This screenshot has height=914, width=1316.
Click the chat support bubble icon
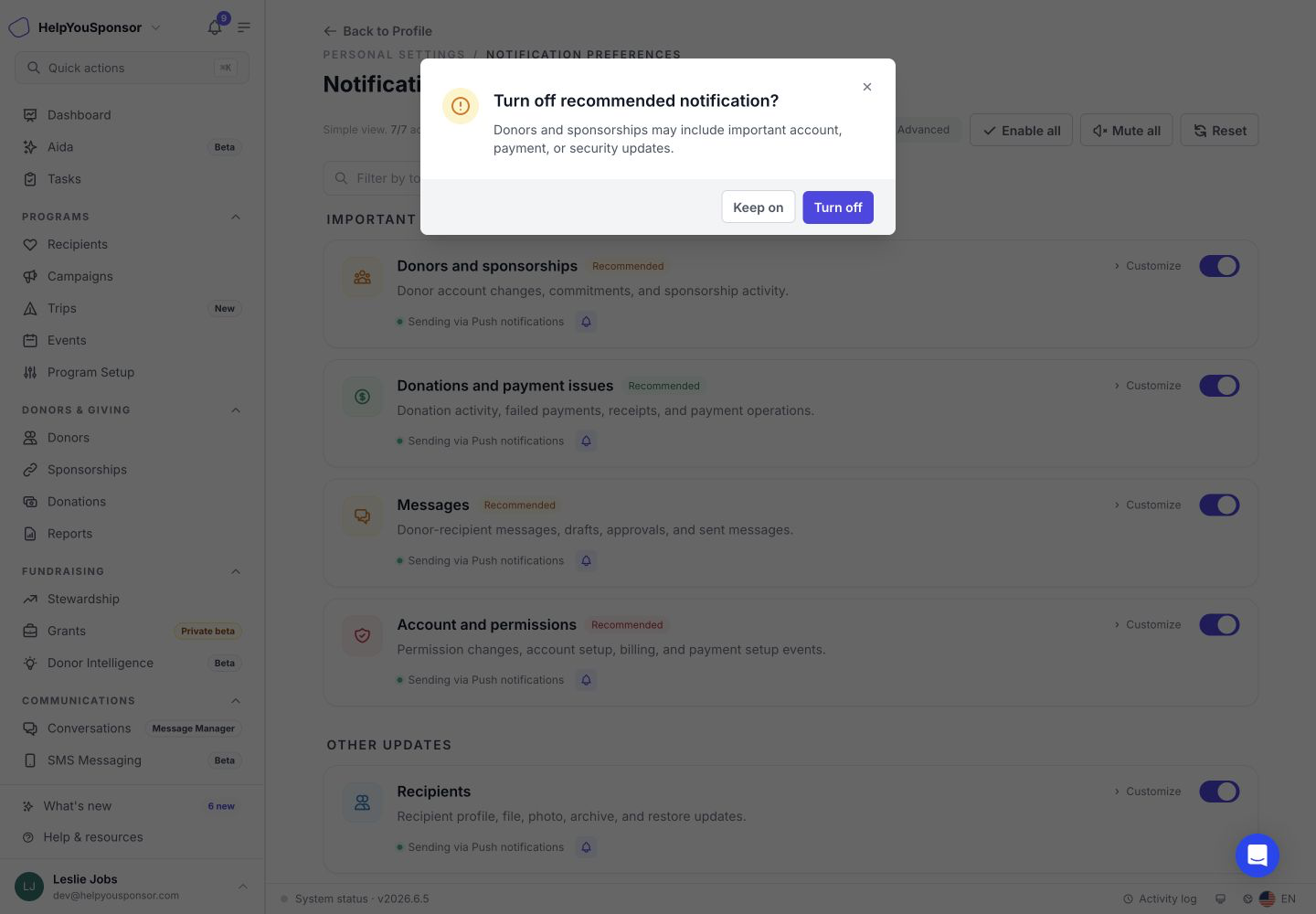[x=1258, y=856]
